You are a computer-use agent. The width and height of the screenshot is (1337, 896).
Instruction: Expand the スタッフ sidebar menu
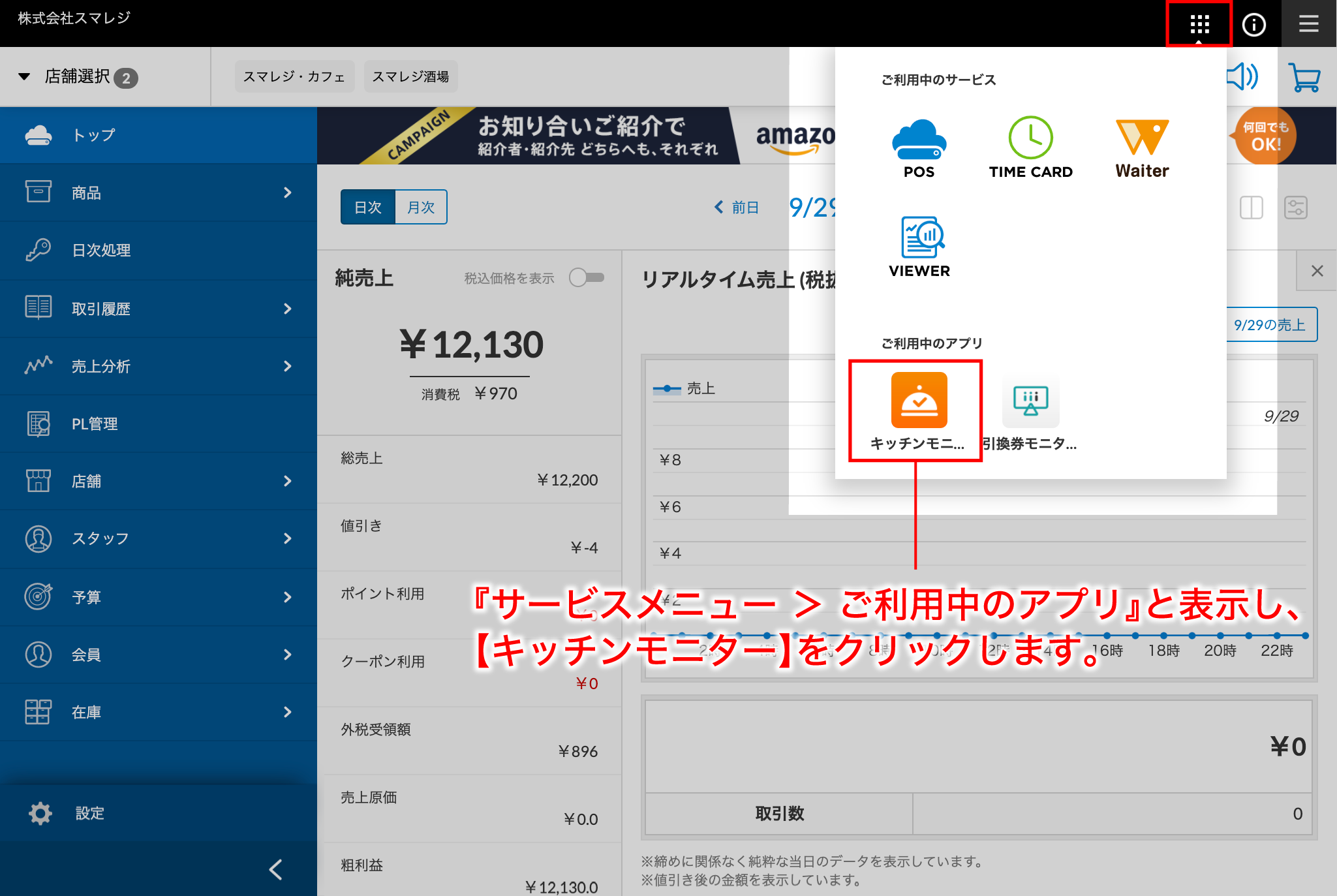[x=159, y=538]
